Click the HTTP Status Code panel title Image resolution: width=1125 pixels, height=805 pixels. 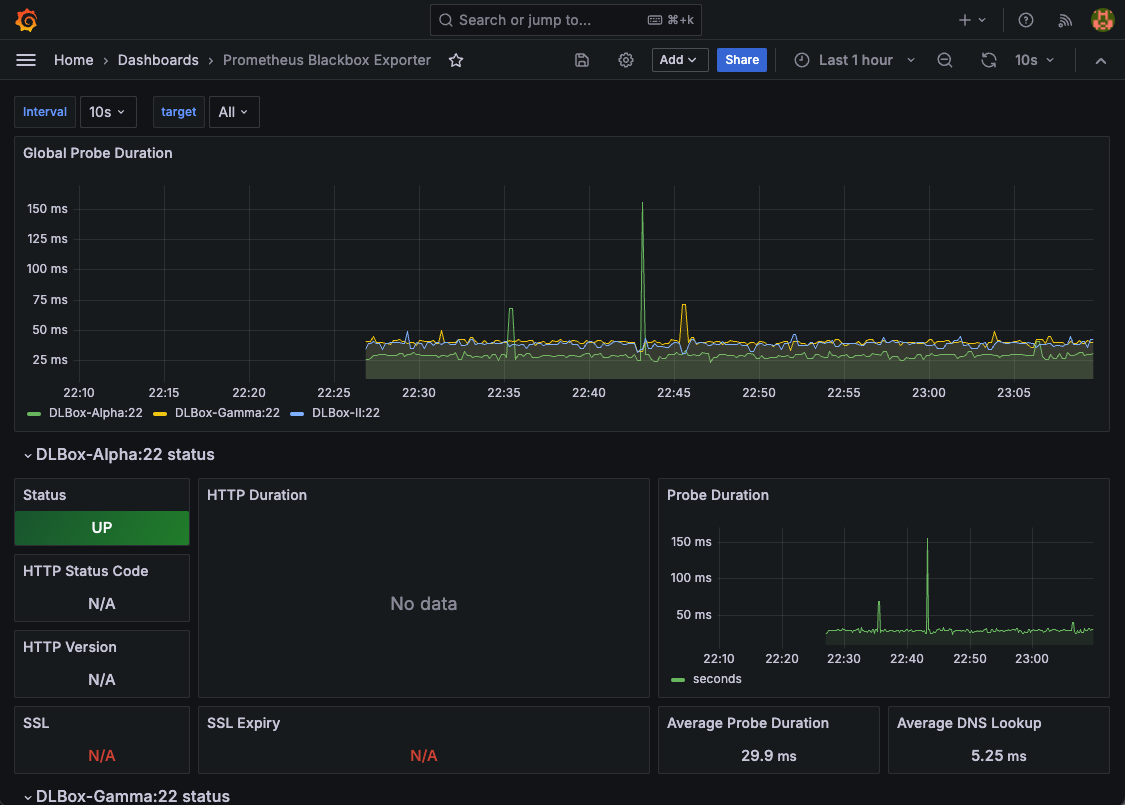[x=85, y=571]
